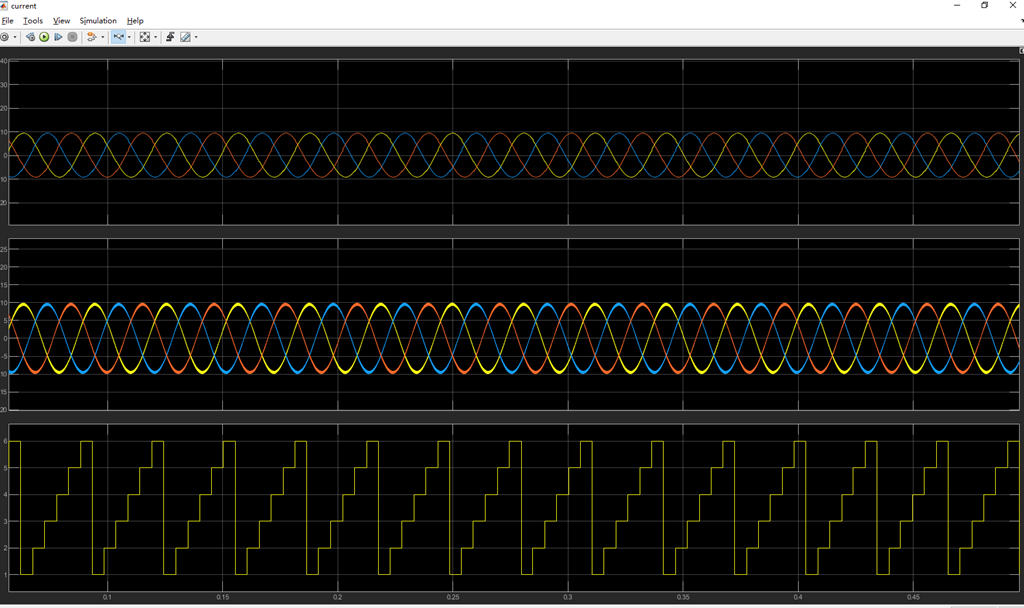Open the Simulation menu
Screen dimensions: 1024x608
point(98,21)
